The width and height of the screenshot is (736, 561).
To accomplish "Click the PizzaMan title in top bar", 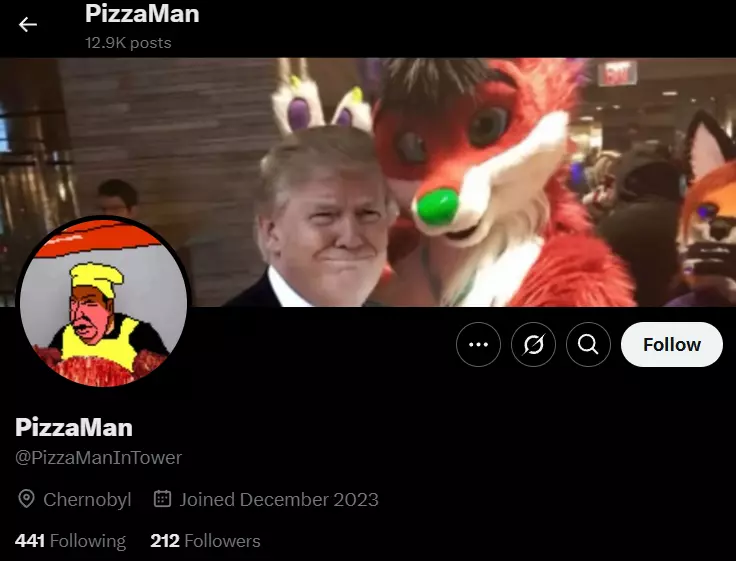I will (x=142, y=14).
